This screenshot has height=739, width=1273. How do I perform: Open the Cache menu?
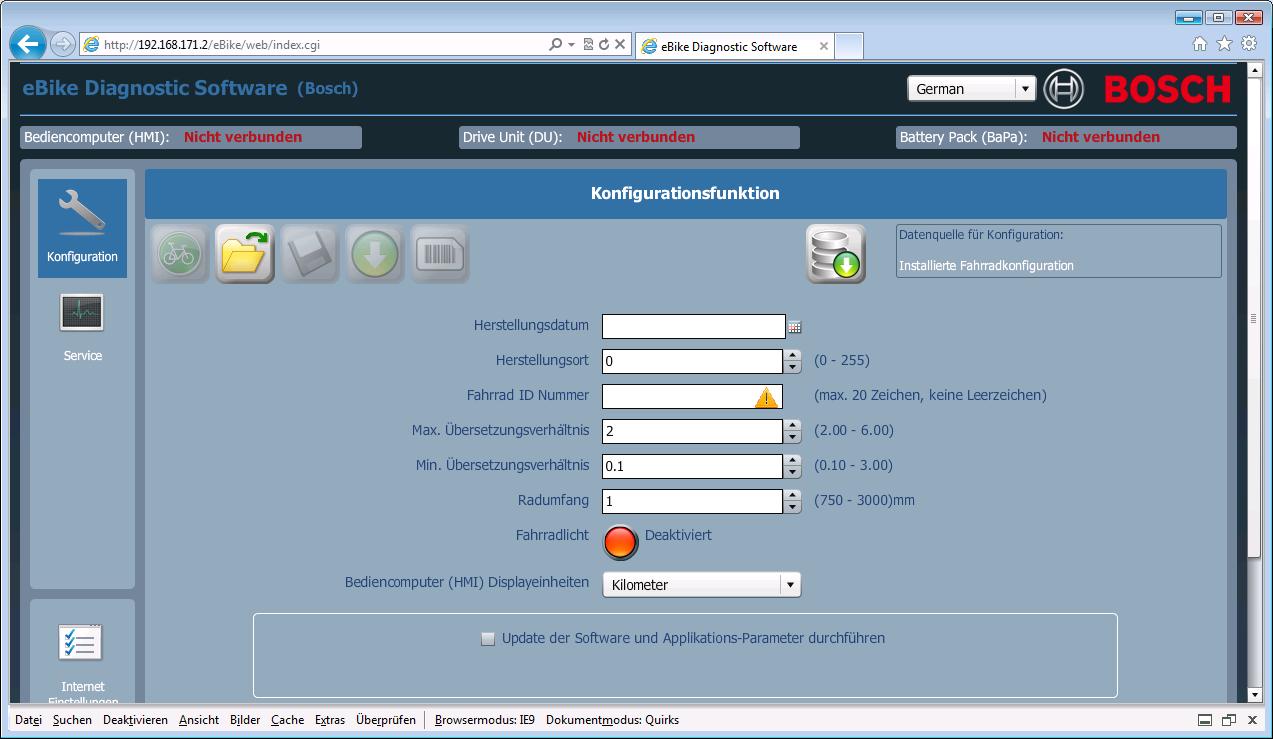287,720
